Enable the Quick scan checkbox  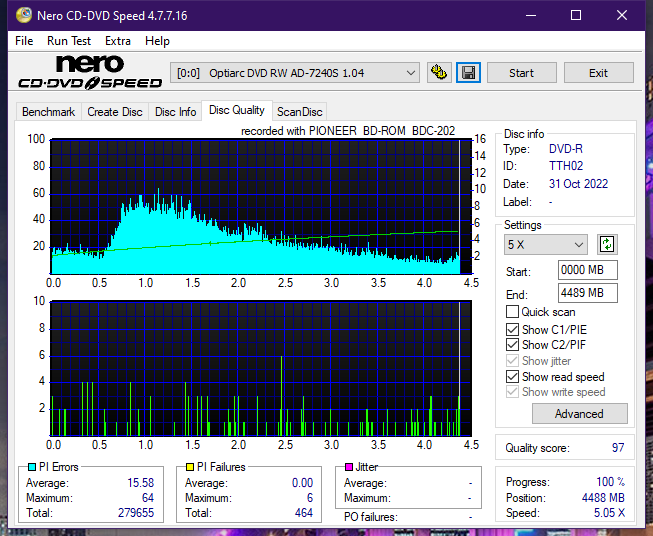click(512, 312)
